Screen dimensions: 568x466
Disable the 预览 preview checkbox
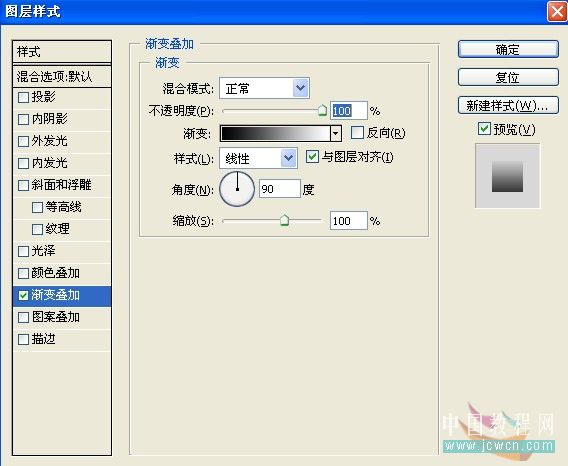point(484,129)
